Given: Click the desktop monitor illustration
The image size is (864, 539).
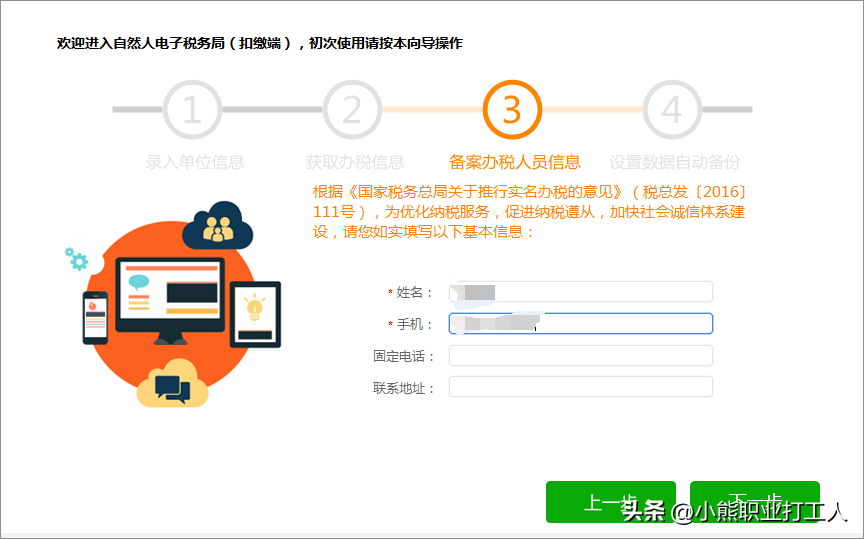Looking at the screenshot, I should (170, 300).
